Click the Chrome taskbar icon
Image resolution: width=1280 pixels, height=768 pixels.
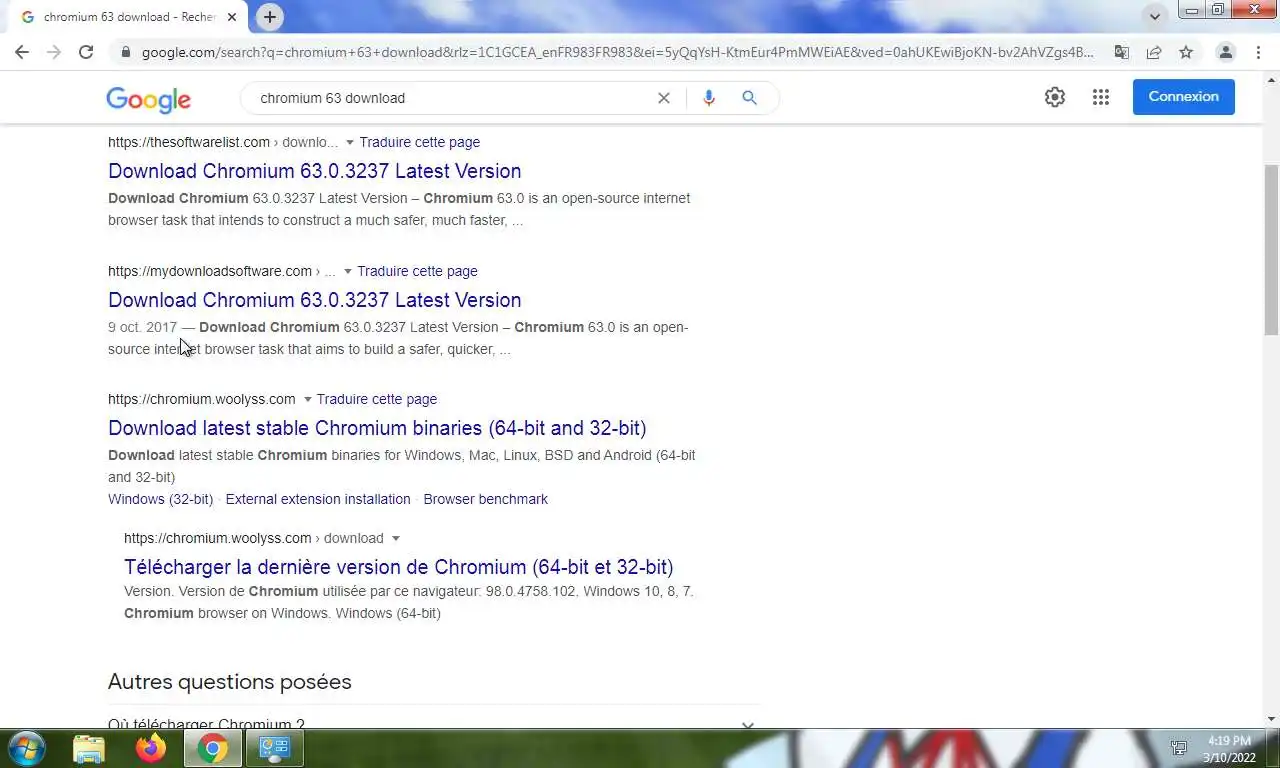[212, 748]
